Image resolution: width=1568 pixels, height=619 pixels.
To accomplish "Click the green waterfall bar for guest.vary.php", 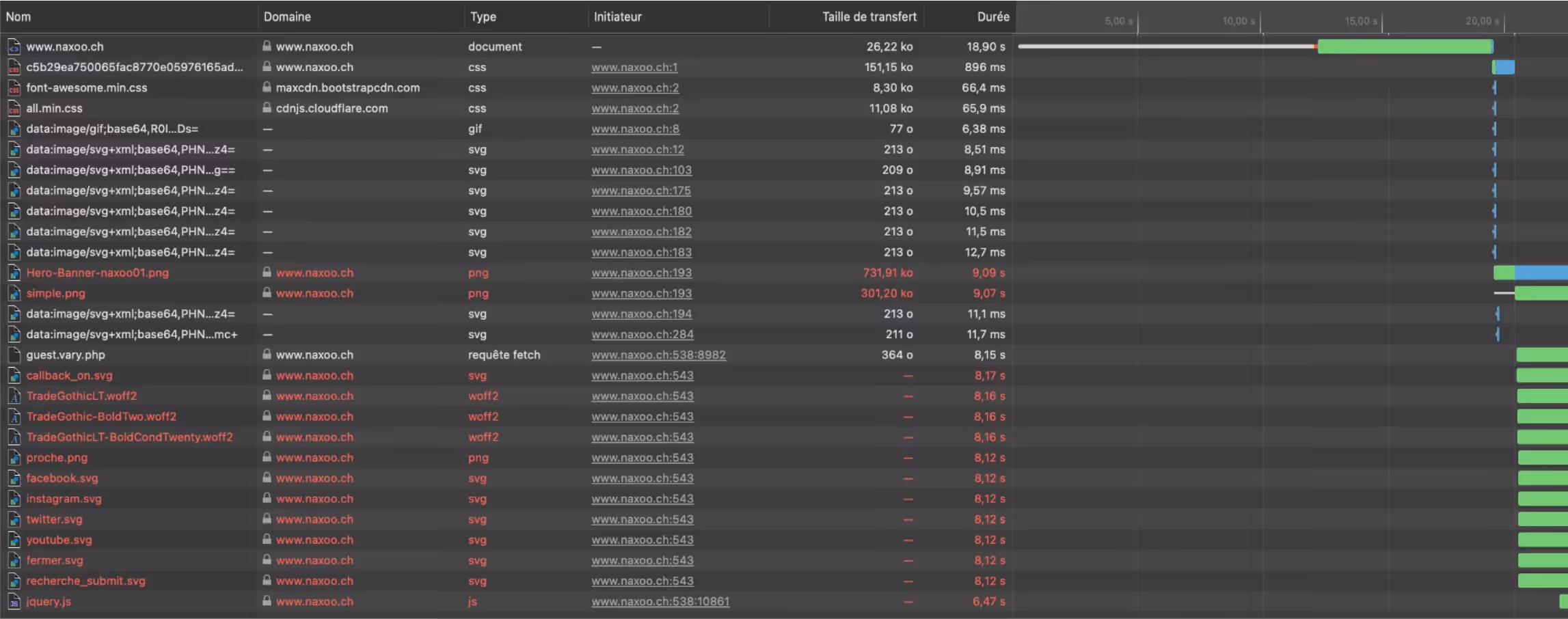I will tap(1542, 355).
